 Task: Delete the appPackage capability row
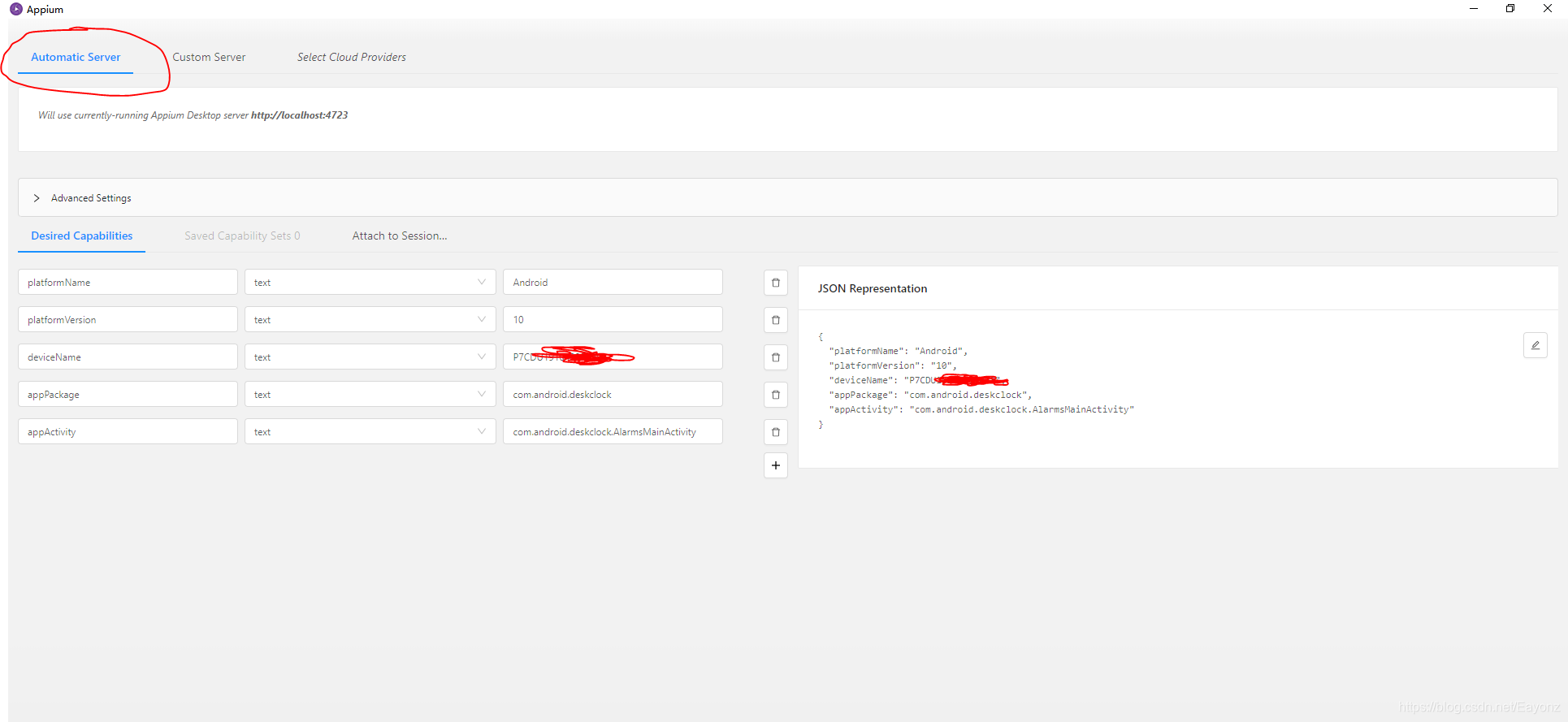pos(776,395)
